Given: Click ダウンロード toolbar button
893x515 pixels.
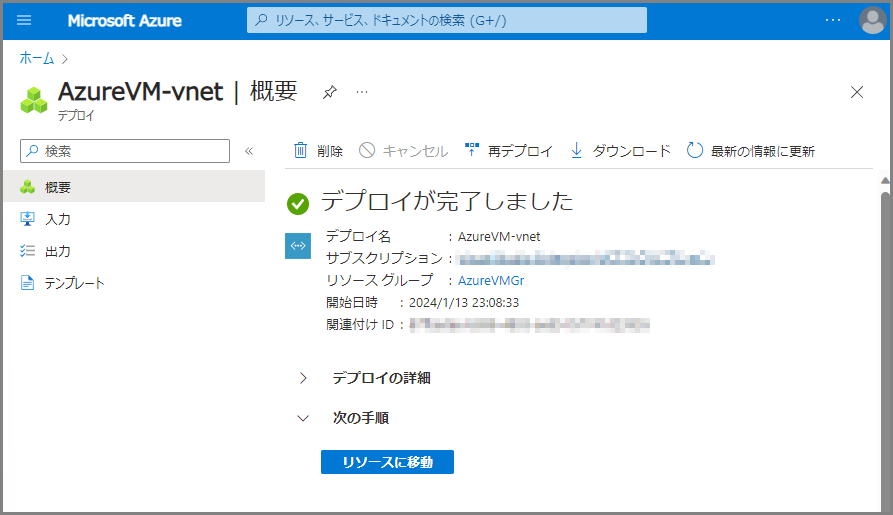Looking at the screenshot, I should (x=620, y=151).
